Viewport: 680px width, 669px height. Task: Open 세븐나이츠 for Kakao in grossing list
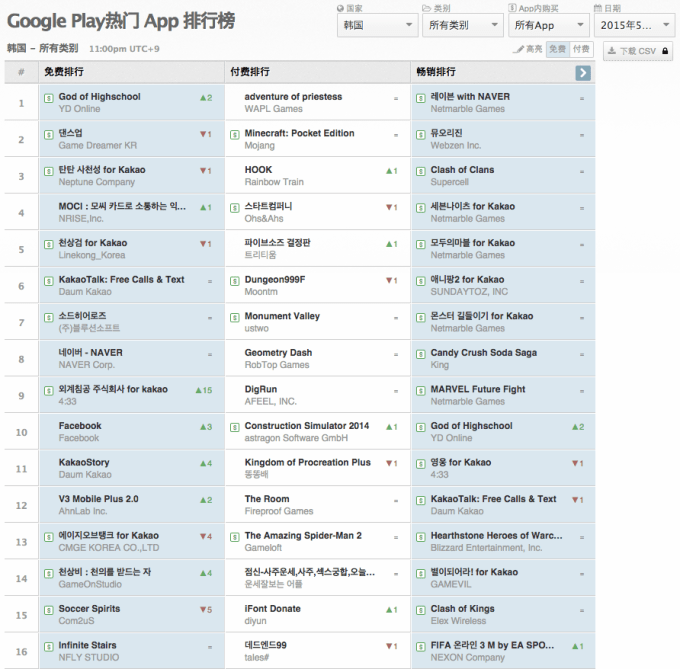[x=473, y=206]
